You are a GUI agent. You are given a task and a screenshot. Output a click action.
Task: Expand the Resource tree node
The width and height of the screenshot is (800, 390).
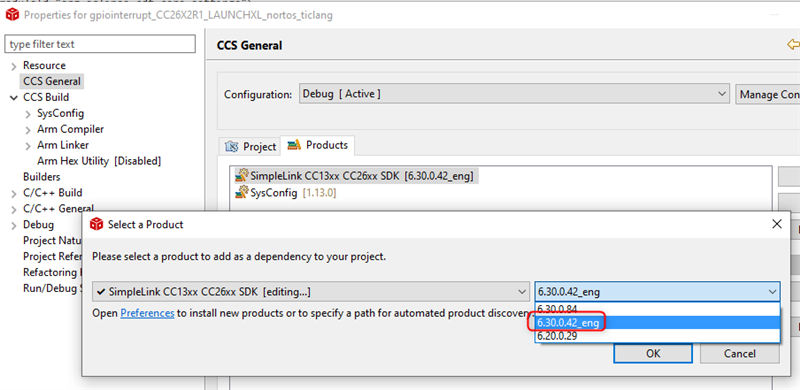14,66
